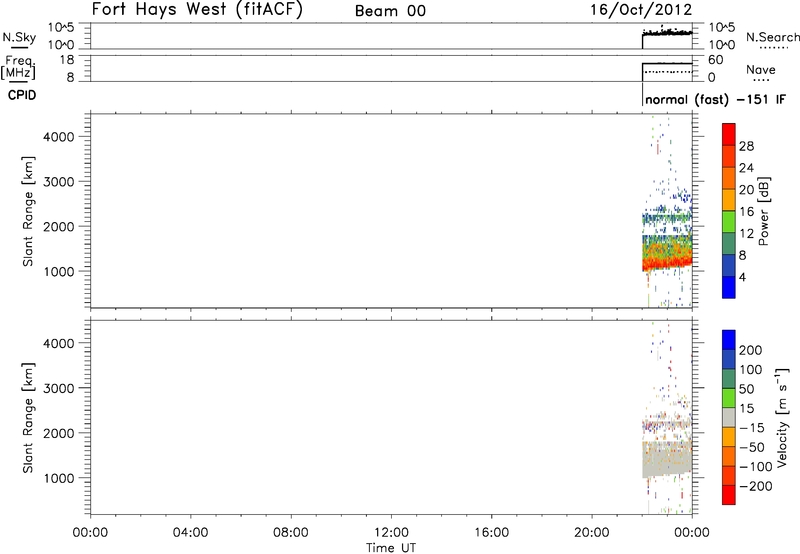The image size is (800, 554).
Task: Select left '10^5' noise axis label
Action: pos(61,27)
